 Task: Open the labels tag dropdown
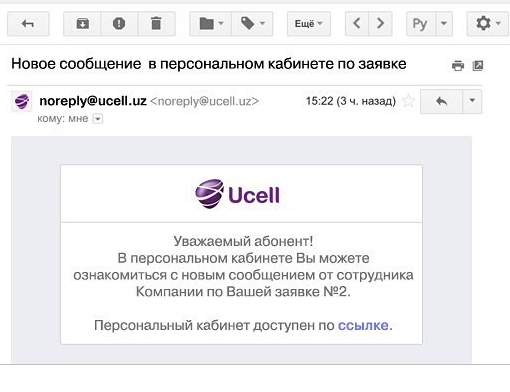[252, 24]
